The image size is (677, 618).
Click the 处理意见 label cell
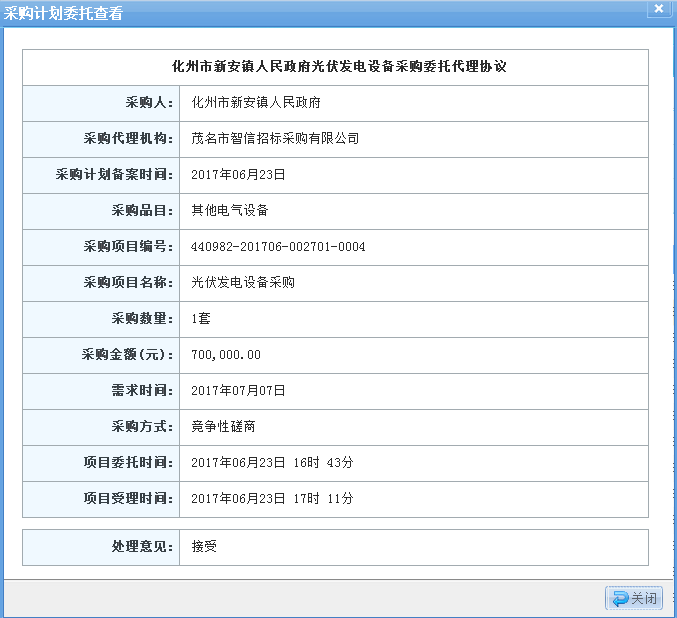coord(142,547)
